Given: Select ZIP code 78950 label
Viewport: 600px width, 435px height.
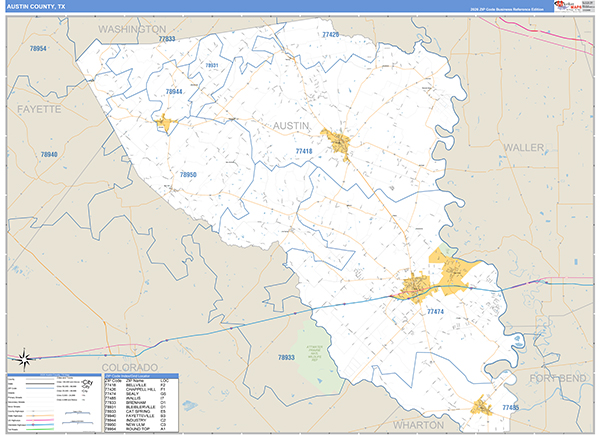Looking at the screenshot, I should point(188,174).
